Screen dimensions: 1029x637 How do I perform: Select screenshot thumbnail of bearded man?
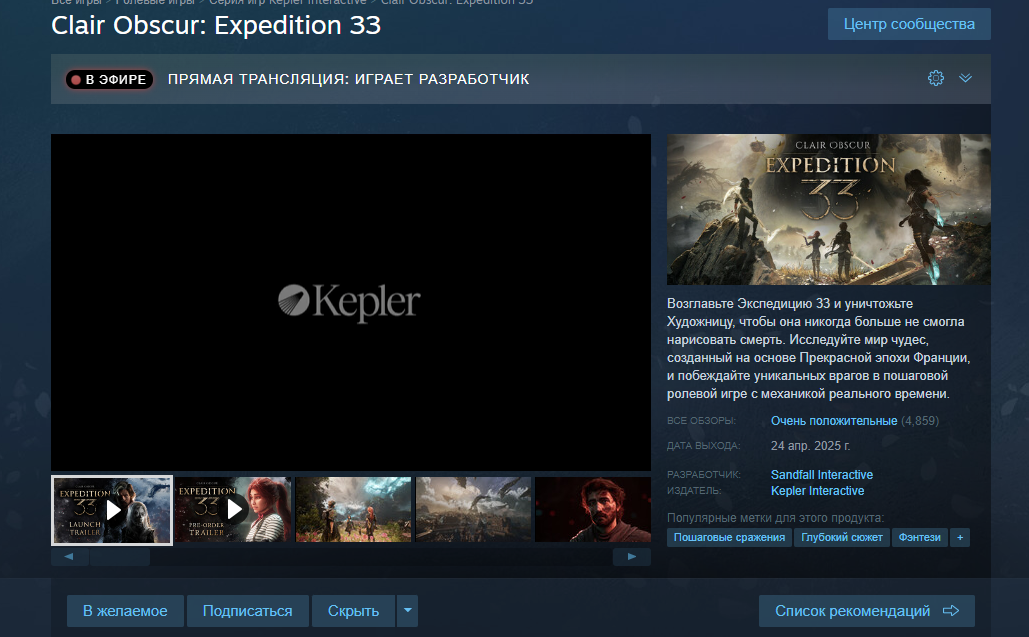point(593,510)
